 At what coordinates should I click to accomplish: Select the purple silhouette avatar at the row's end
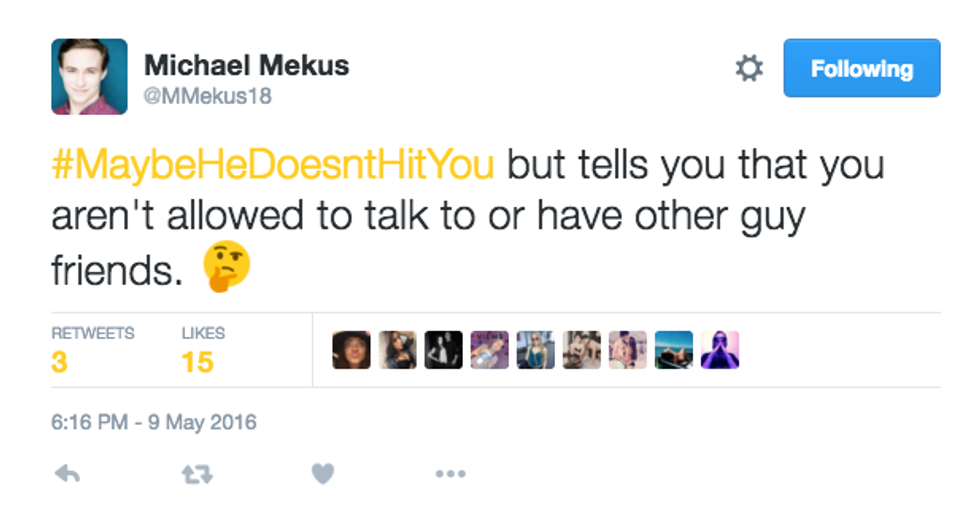(x=720, y=350)
